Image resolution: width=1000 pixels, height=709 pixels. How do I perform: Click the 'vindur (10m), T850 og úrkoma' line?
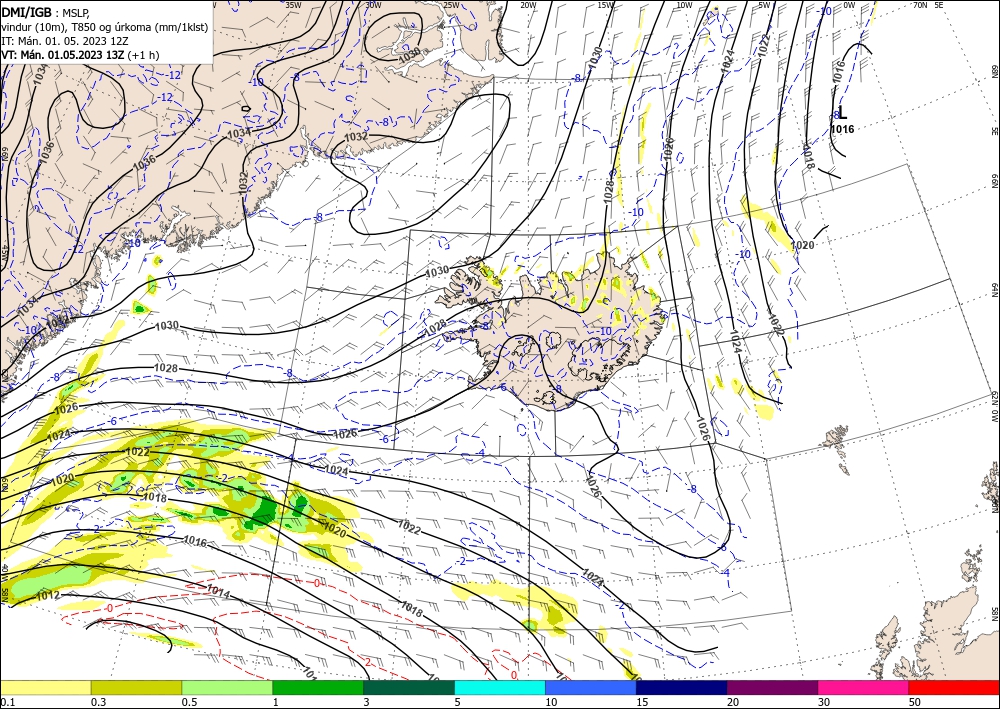click(x=105, y=27)
